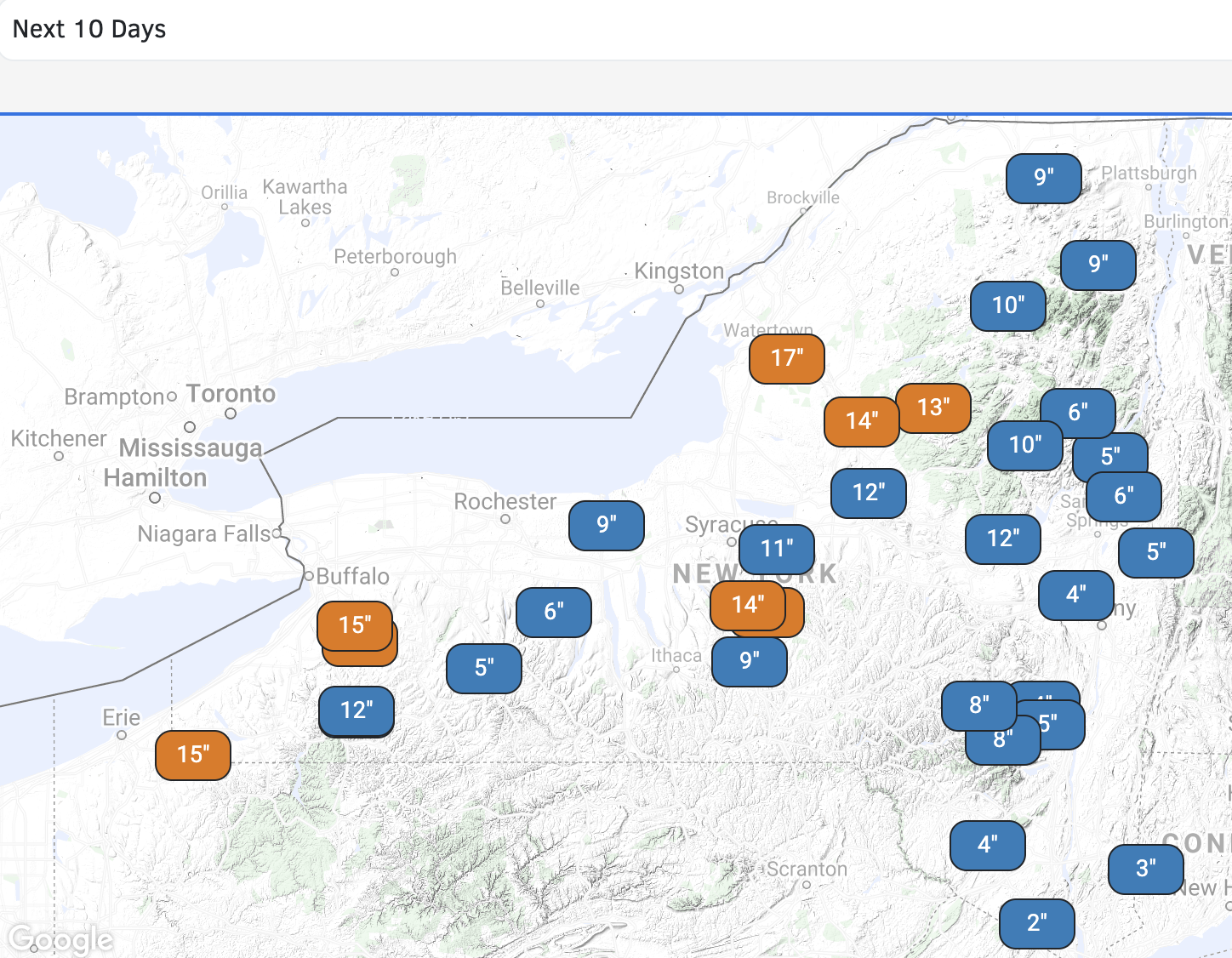Select the 12" marker northeast of Syracuse
Viewport: 1232px width, 958px height.
(868, 493)
